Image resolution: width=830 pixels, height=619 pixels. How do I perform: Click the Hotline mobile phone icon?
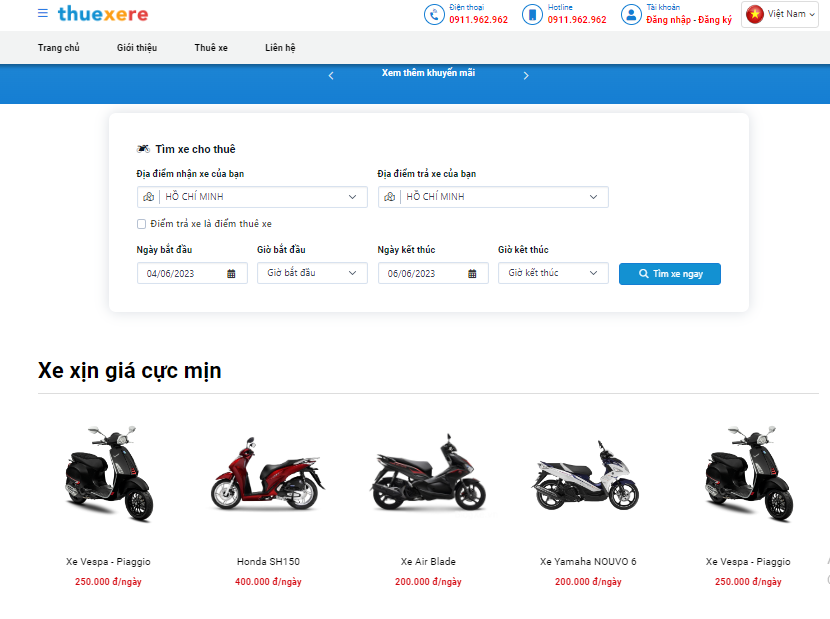point(532,14)
